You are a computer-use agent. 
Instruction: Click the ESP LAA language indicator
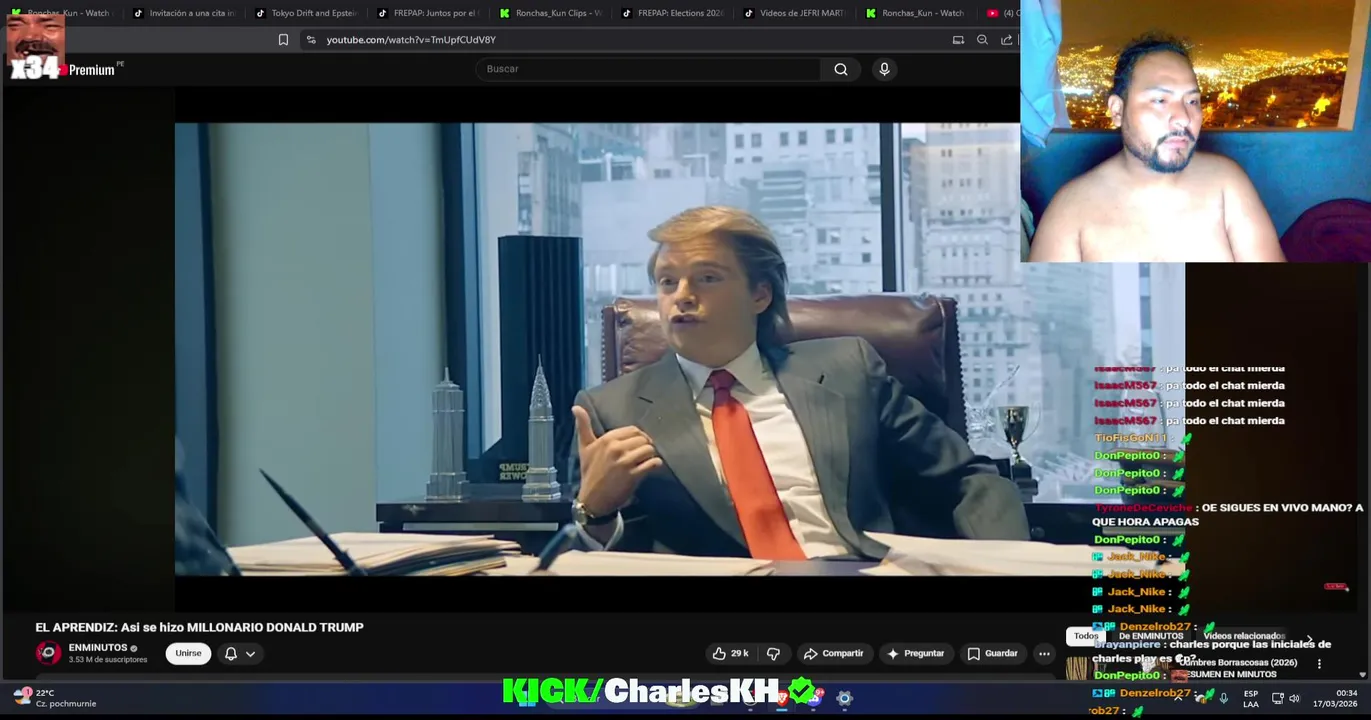pos(1250,698)
